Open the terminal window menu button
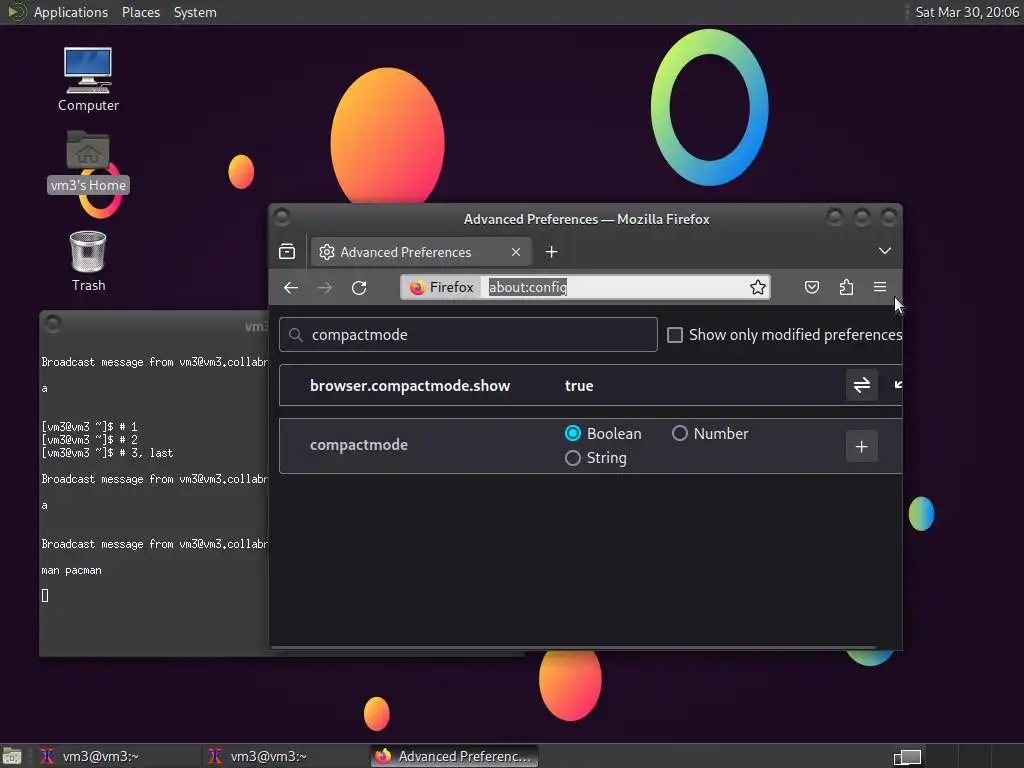Viewport: 1024px width, 768px height. (53, 324)
